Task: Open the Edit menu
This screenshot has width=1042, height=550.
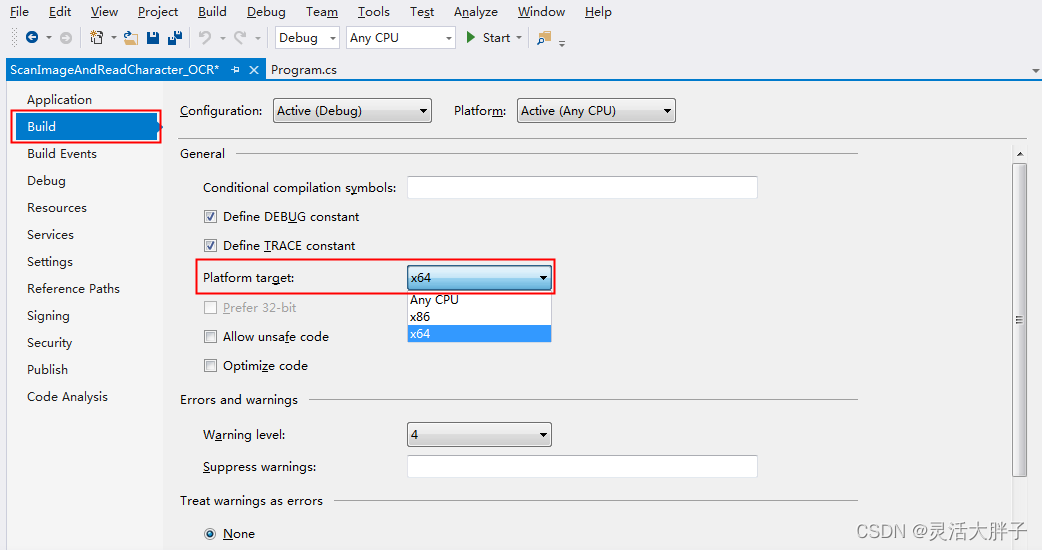Action: [60, 12]
